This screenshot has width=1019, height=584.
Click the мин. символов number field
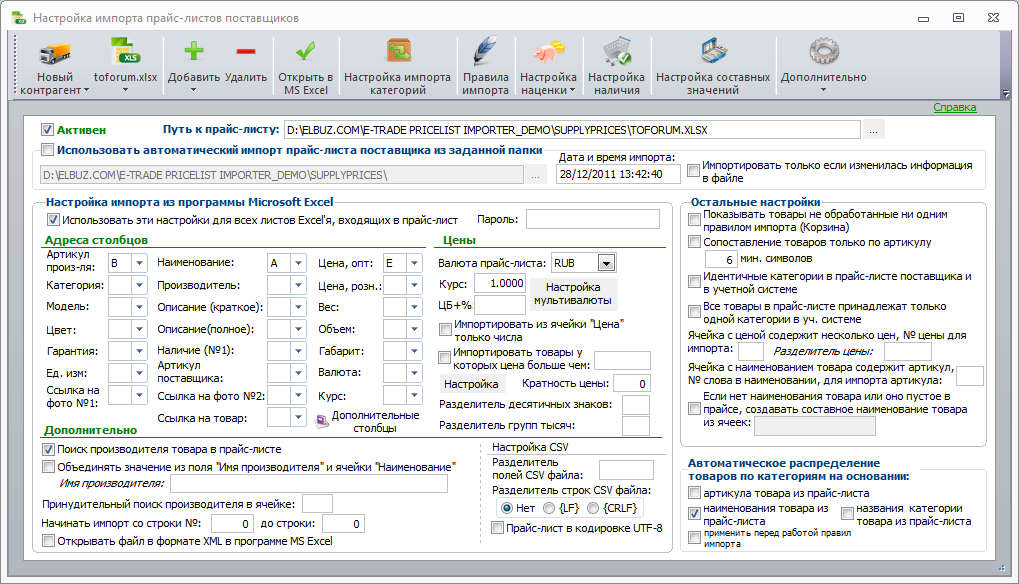tap(721, 259)
